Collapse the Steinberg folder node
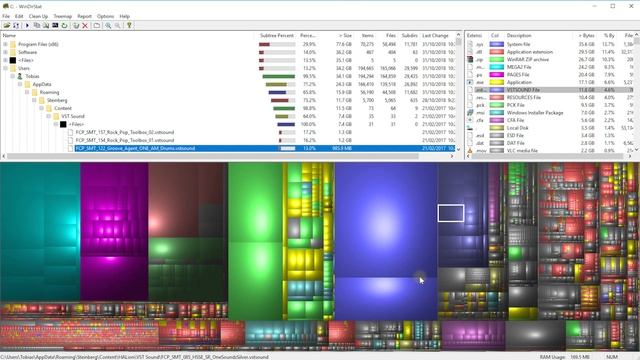 pyautogui.click(x=34, y=100)
